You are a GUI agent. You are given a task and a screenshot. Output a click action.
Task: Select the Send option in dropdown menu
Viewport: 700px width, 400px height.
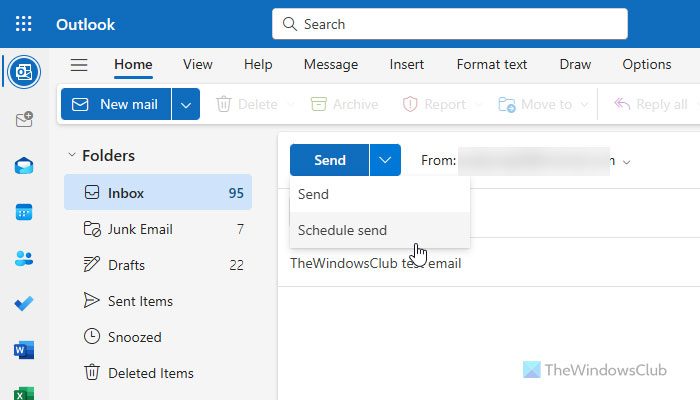(313, 194)
